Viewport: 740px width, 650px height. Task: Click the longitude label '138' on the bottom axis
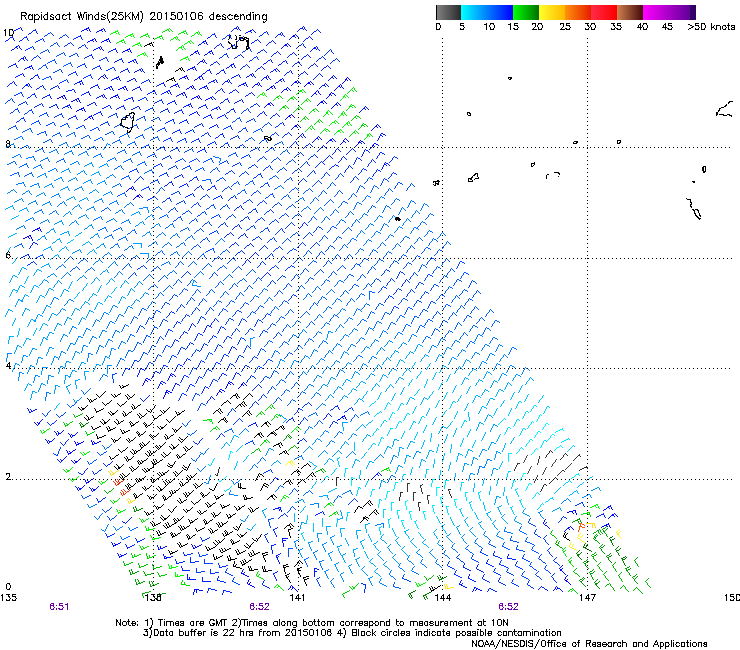[x=153, y=598]
